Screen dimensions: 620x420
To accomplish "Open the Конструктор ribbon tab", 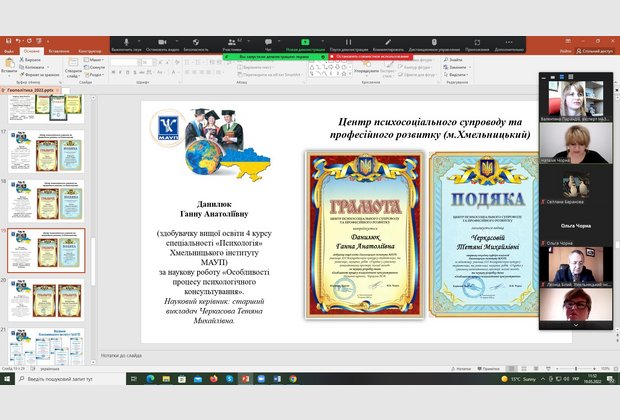I will pos(90,50).
